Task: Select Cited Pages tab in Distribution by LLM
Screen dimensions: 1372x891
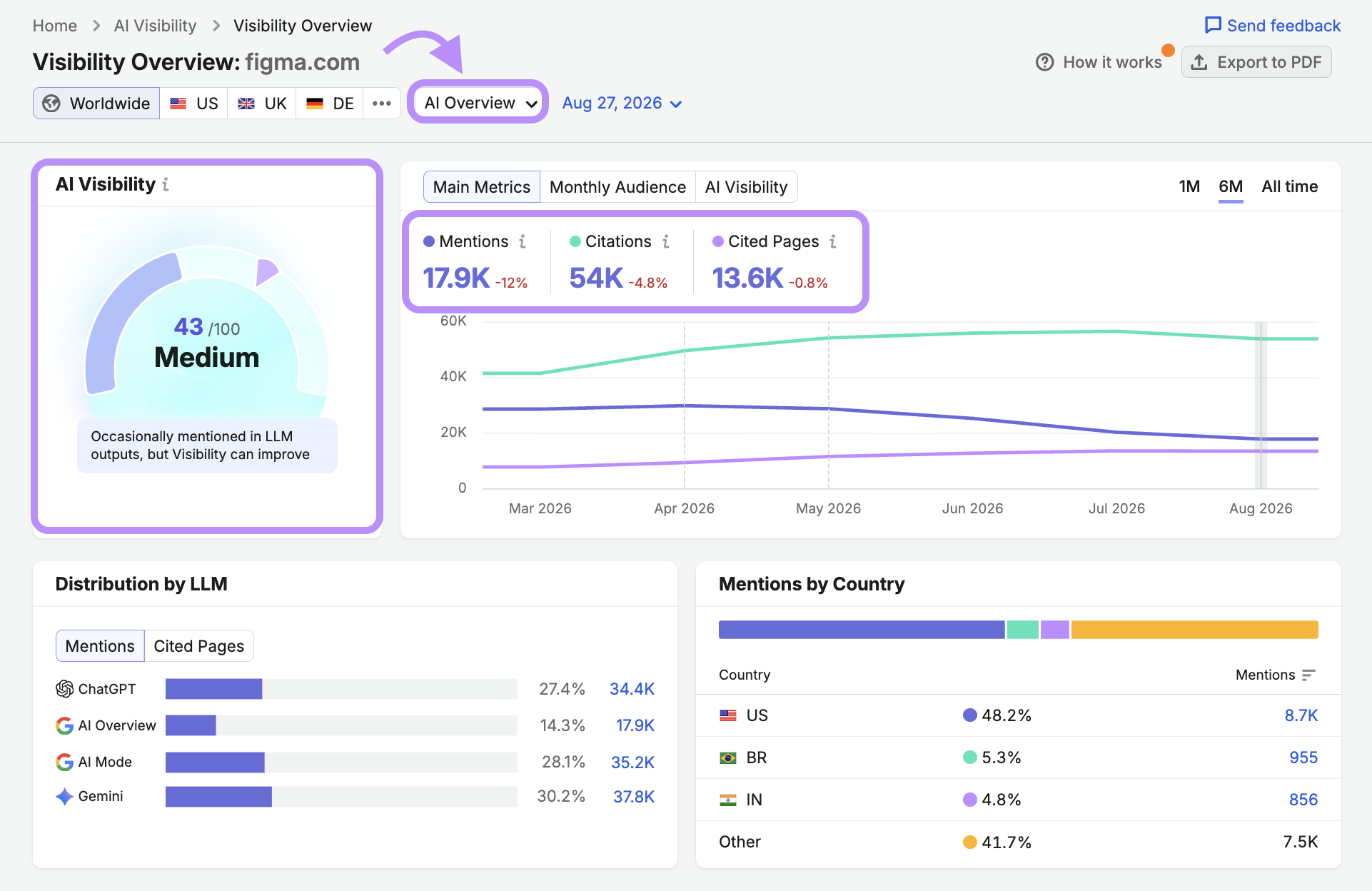Action: pyautogui.click(x=199, y=646)
